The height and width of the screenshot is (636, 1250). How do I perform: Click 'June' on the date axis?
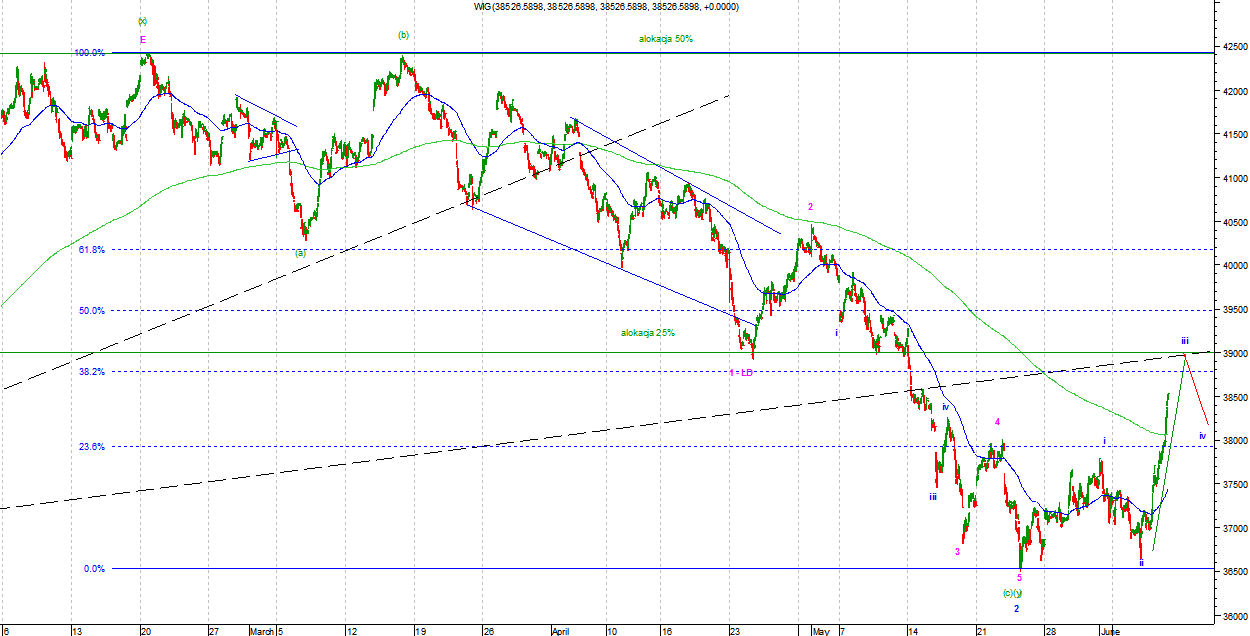pyautogui.click(x=1109, y=631)
